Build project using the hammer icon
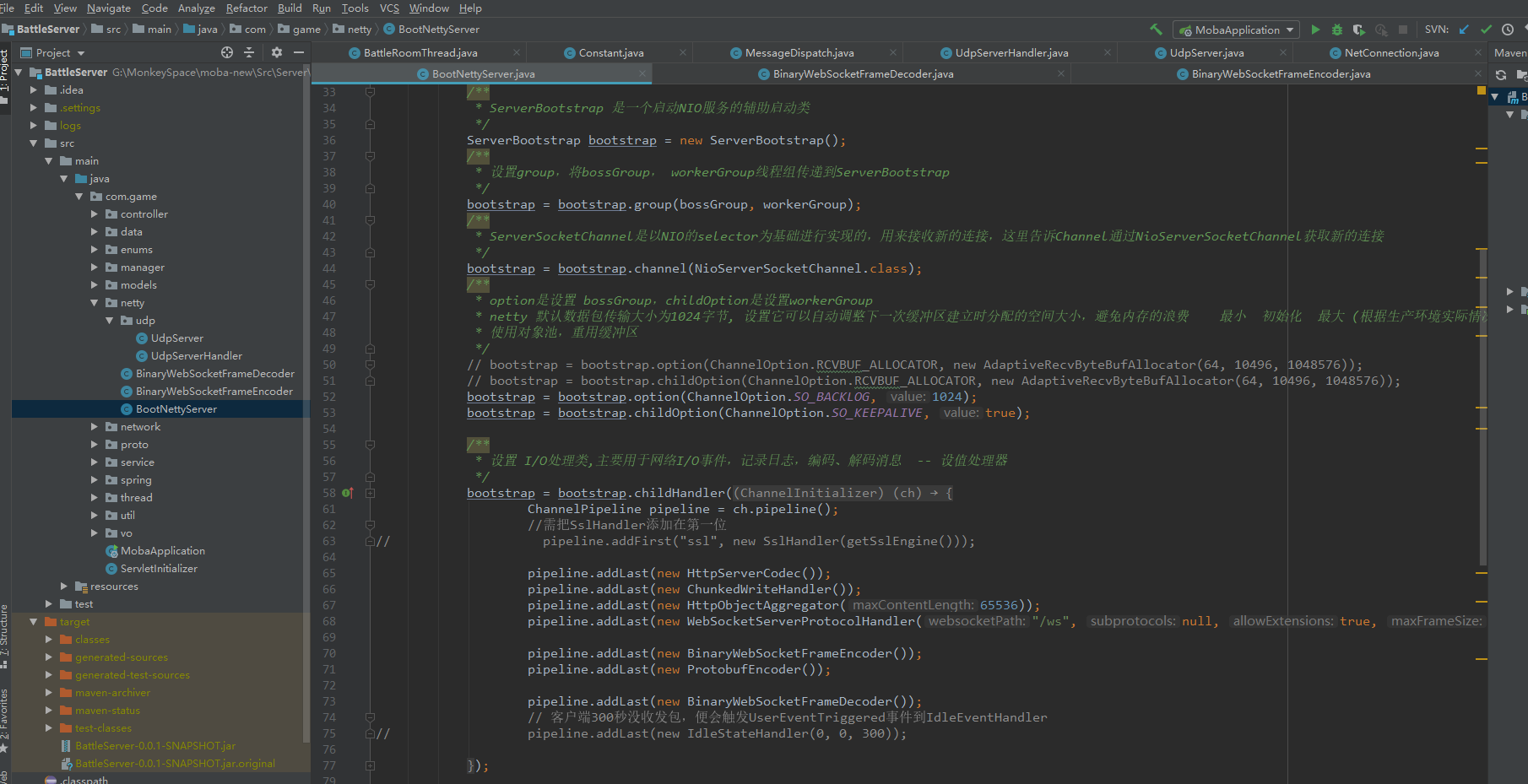Viewport: 1528px width, 784px height. [1156, 30]
